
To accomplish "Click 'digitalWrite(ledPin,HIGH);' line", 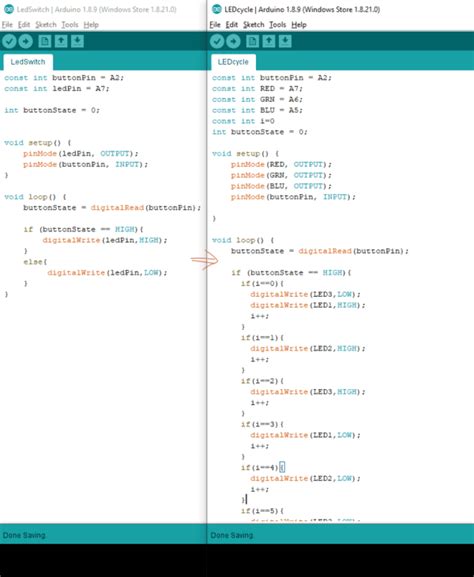I will tap(105, 240).
